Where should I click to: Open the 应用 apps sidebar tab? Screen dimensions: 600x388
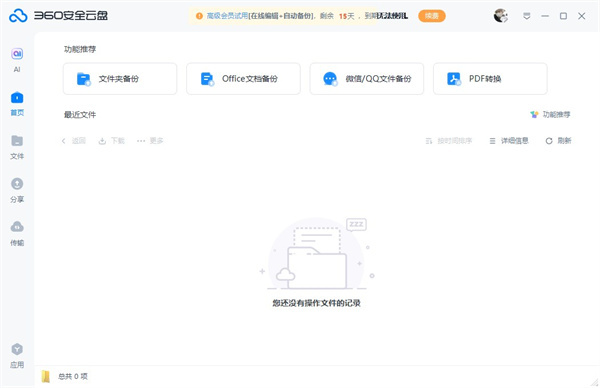pyautogui.click(x=17, y=355)
